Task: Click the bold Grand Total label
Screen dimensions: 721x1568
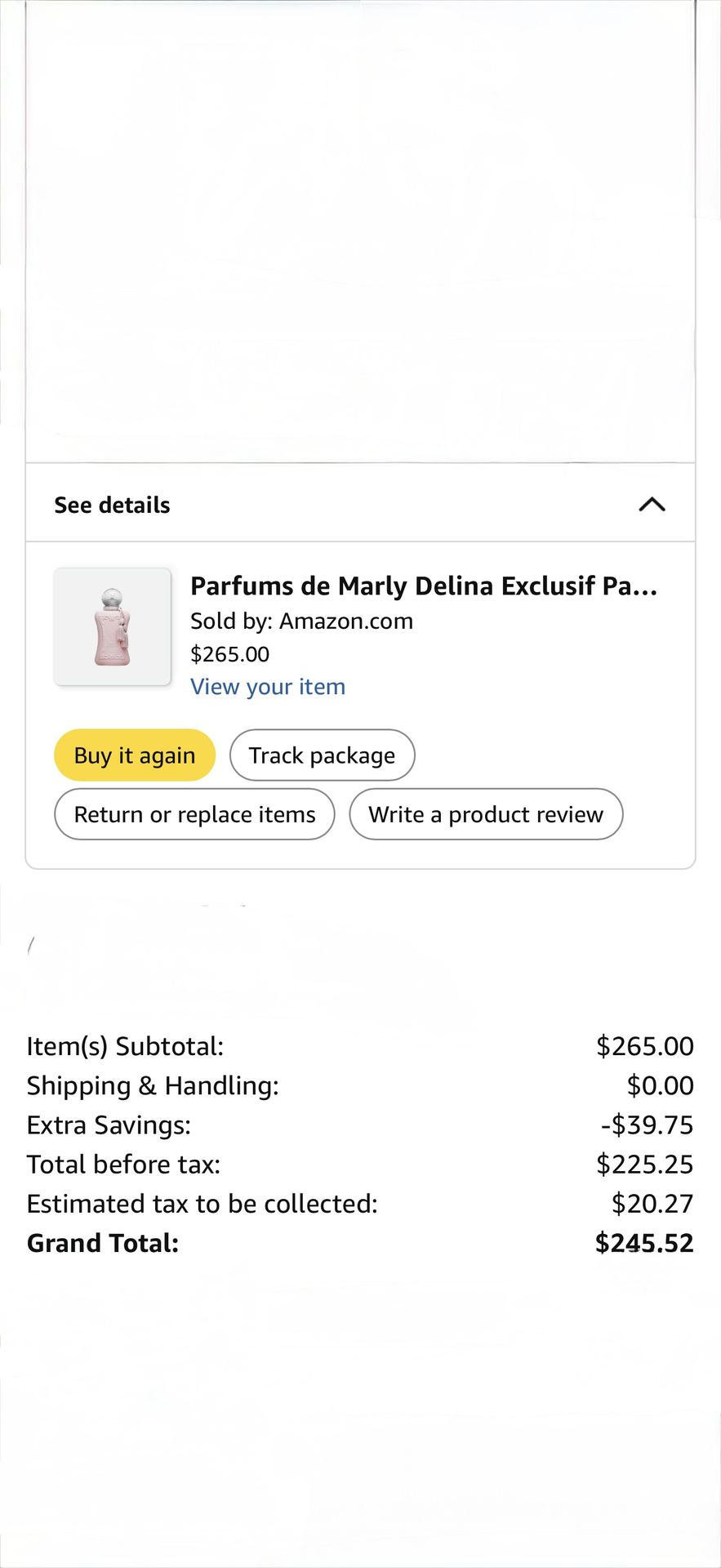Action: coord(103,1243)
